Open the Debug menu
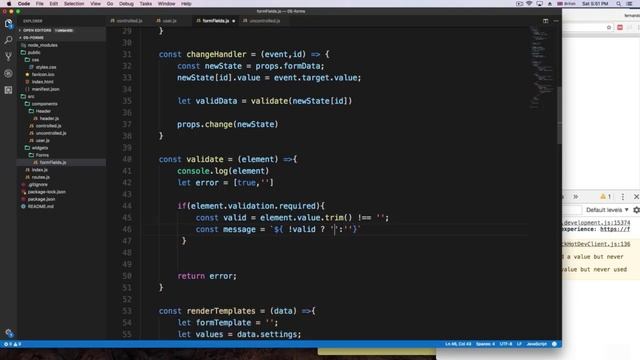This screenshot has width=640, height=360. click(x=126, y=4)
